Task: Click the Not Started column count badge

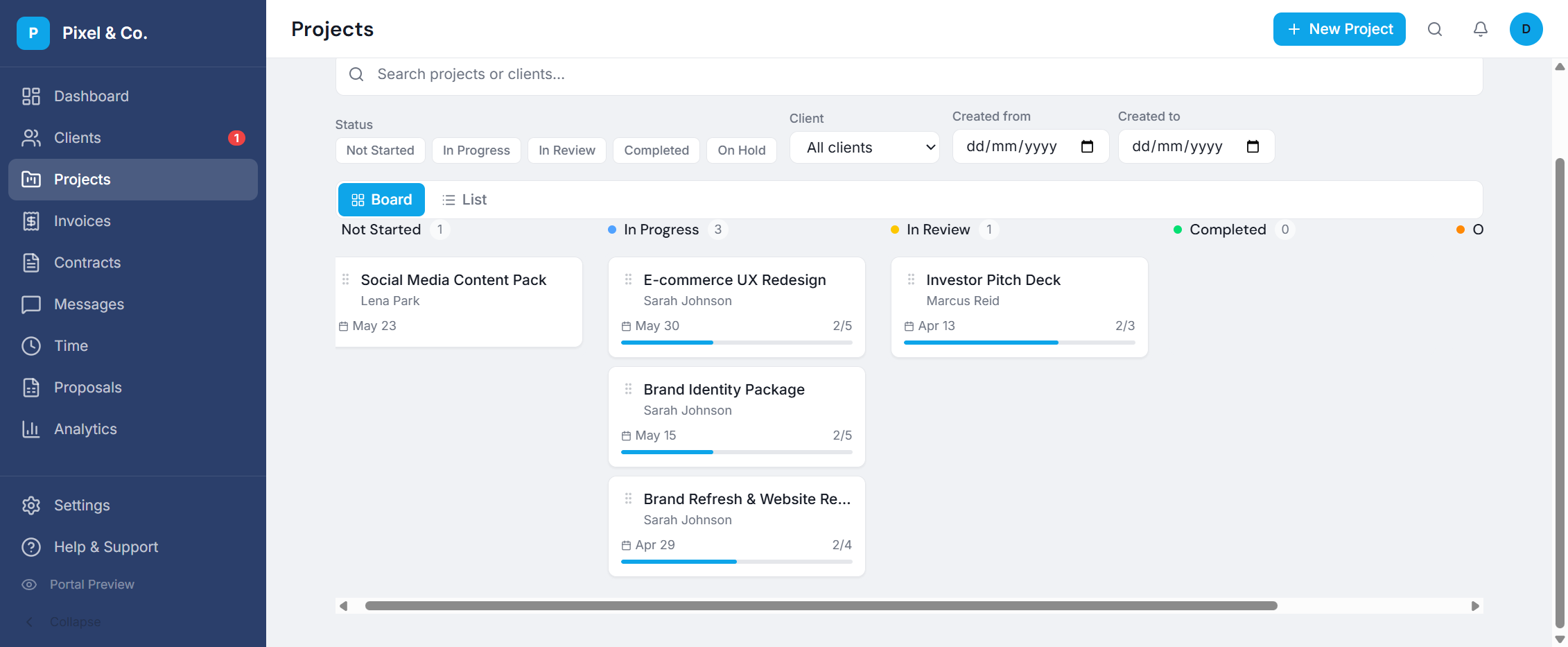Action: click(x=440, y=230)
